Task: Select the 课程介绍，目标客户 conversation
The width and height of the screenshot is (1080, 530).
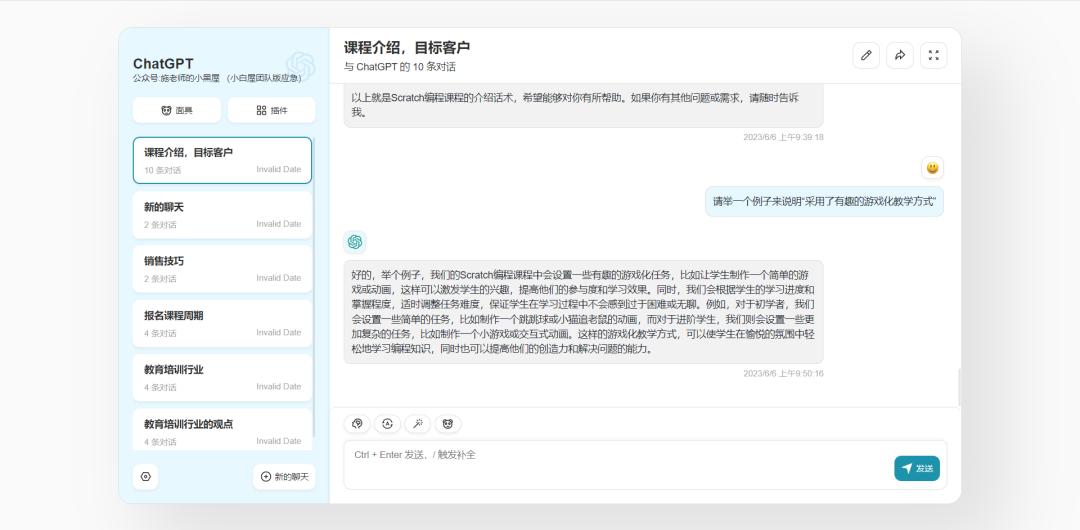Action: tap(222, 161)
